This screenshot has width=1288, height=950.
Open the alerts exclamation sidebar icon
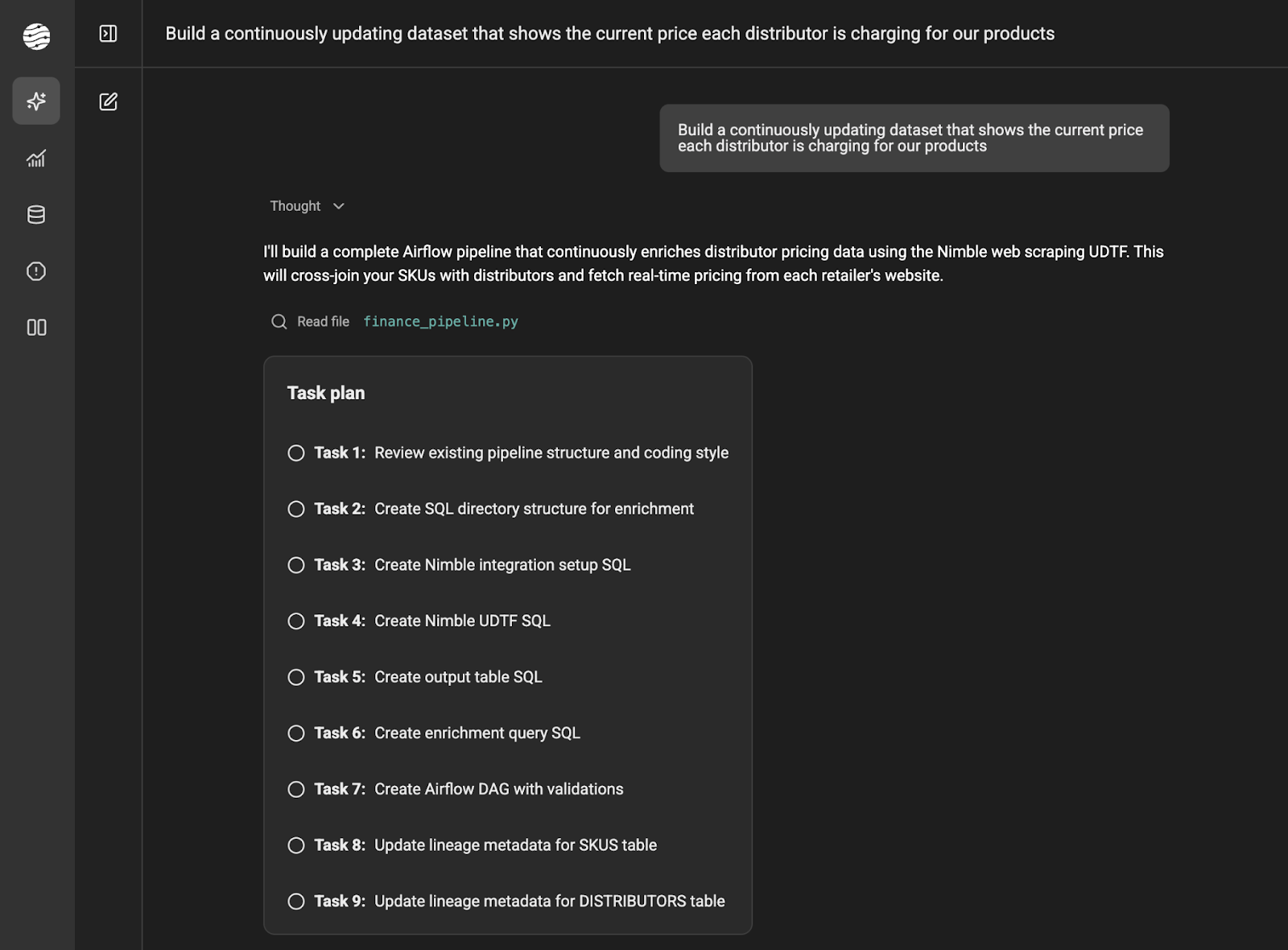pyautogui.click(x=36, y=271)
